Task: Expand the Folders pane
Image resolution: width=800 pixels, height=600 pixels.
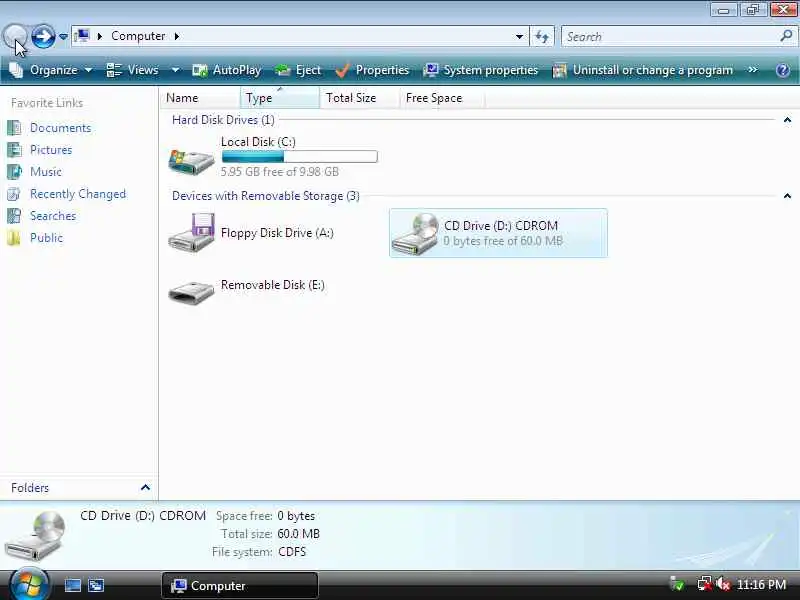Action: (145, 488)
